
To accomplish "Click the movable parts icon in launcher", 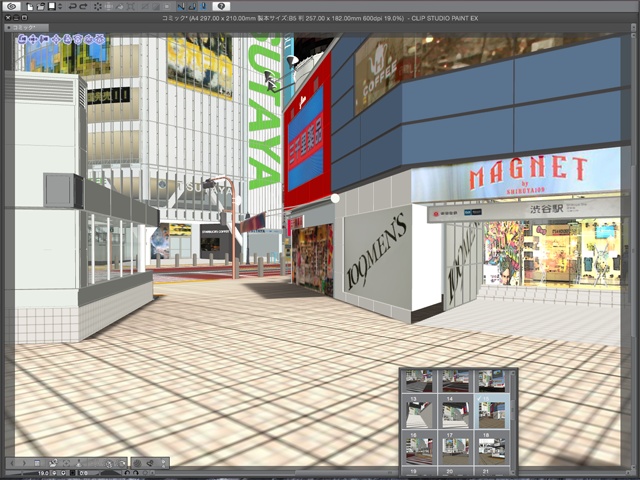I will (x=150, y=463).
